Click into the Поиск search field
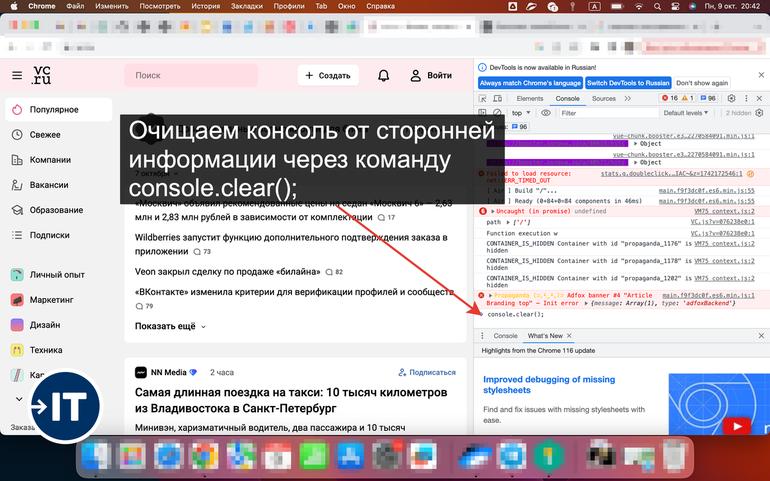Image resolution: width=770 pixels, height=481 pixels. tap(191, 75)
